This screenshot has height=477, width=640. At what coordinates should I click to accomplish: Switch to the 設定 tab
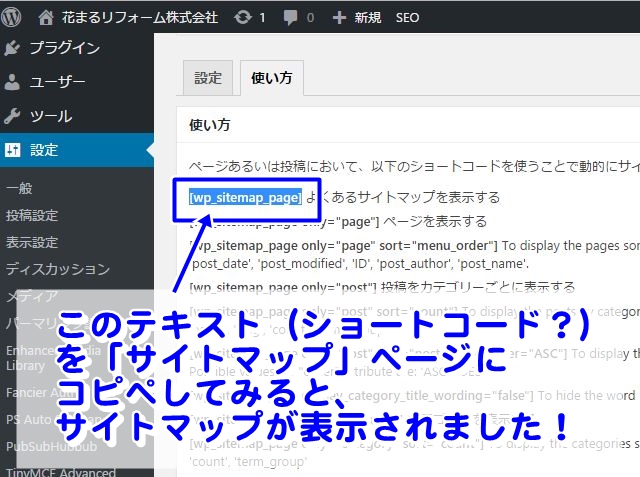(x=208, y=78)
